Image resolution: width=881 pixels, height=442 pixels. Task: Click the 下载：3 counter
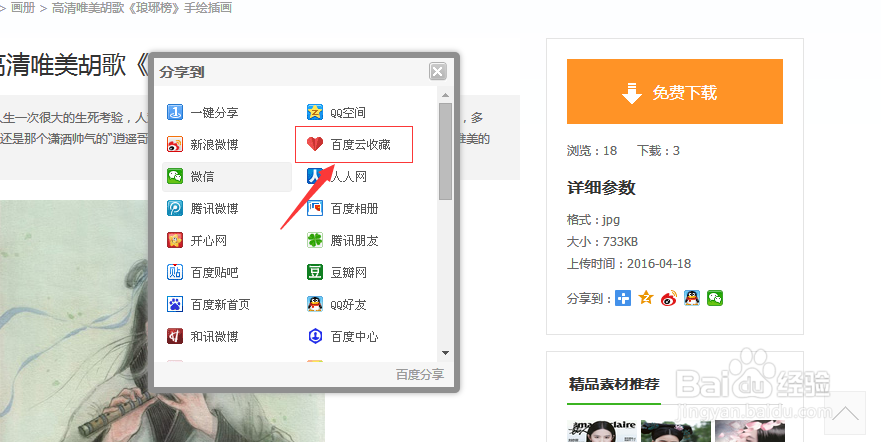658,151
